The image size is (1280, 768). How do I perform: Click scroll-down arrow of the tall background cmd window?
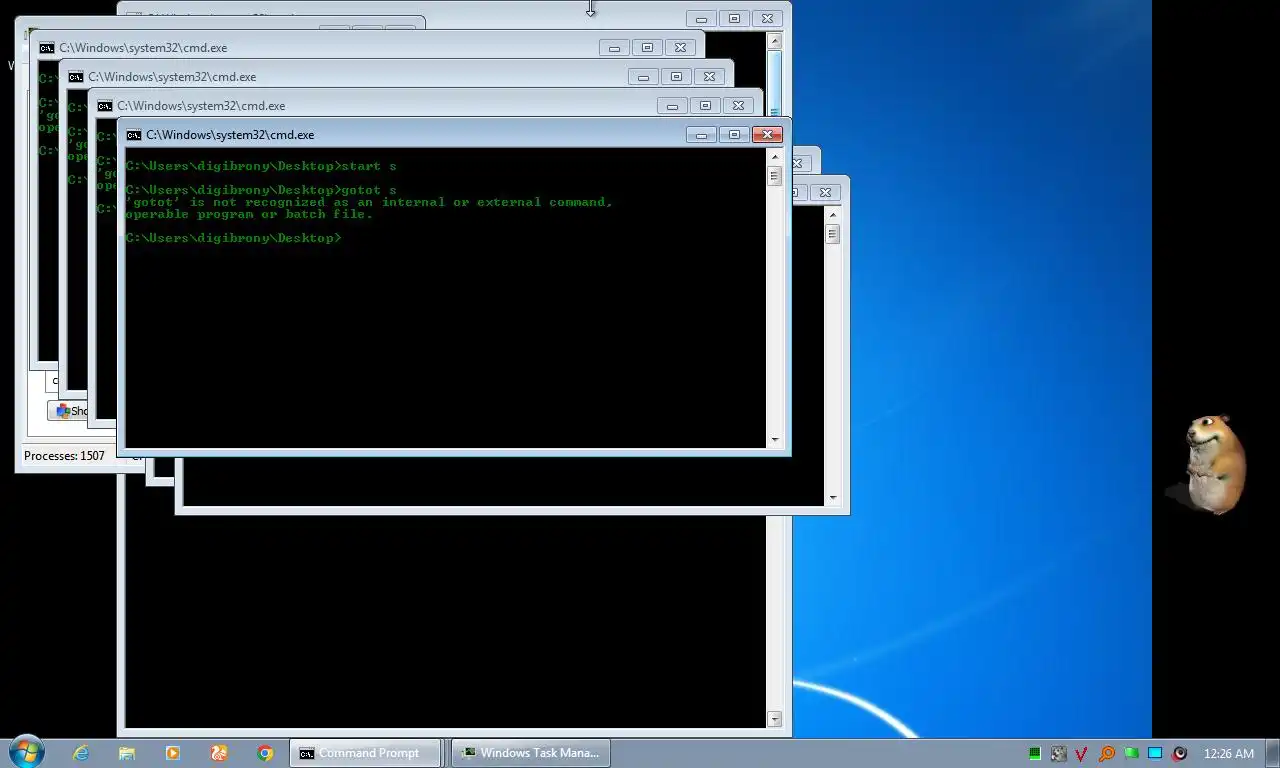774,719
